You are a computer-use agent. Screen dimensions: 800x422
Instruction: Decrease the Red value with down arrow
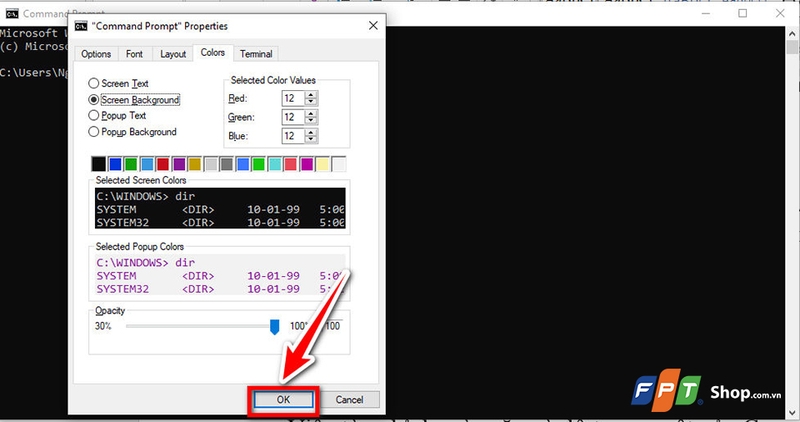(x=311, y=102)
